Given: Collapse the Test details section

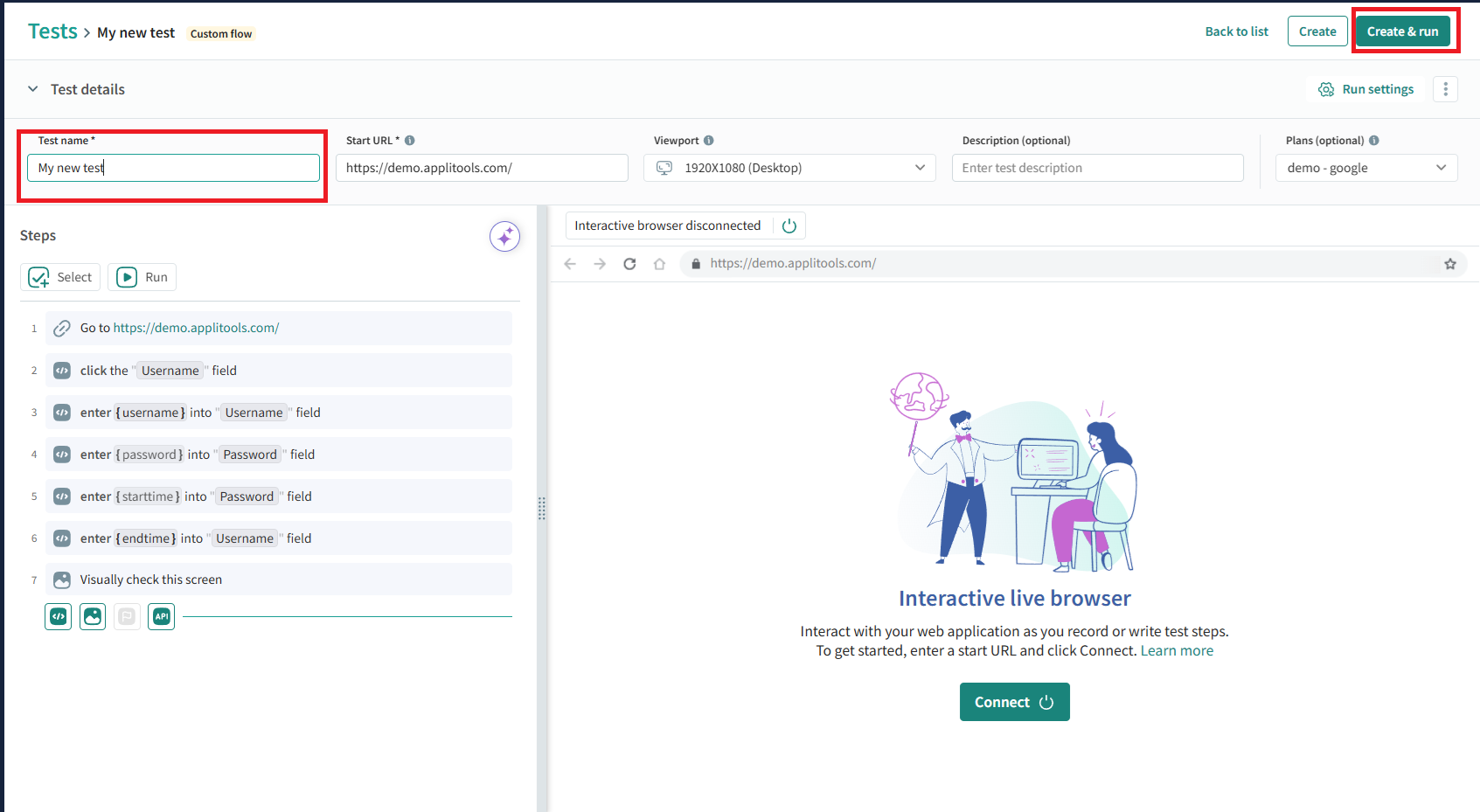Looking at the screenshot, I should pos(33,89).
